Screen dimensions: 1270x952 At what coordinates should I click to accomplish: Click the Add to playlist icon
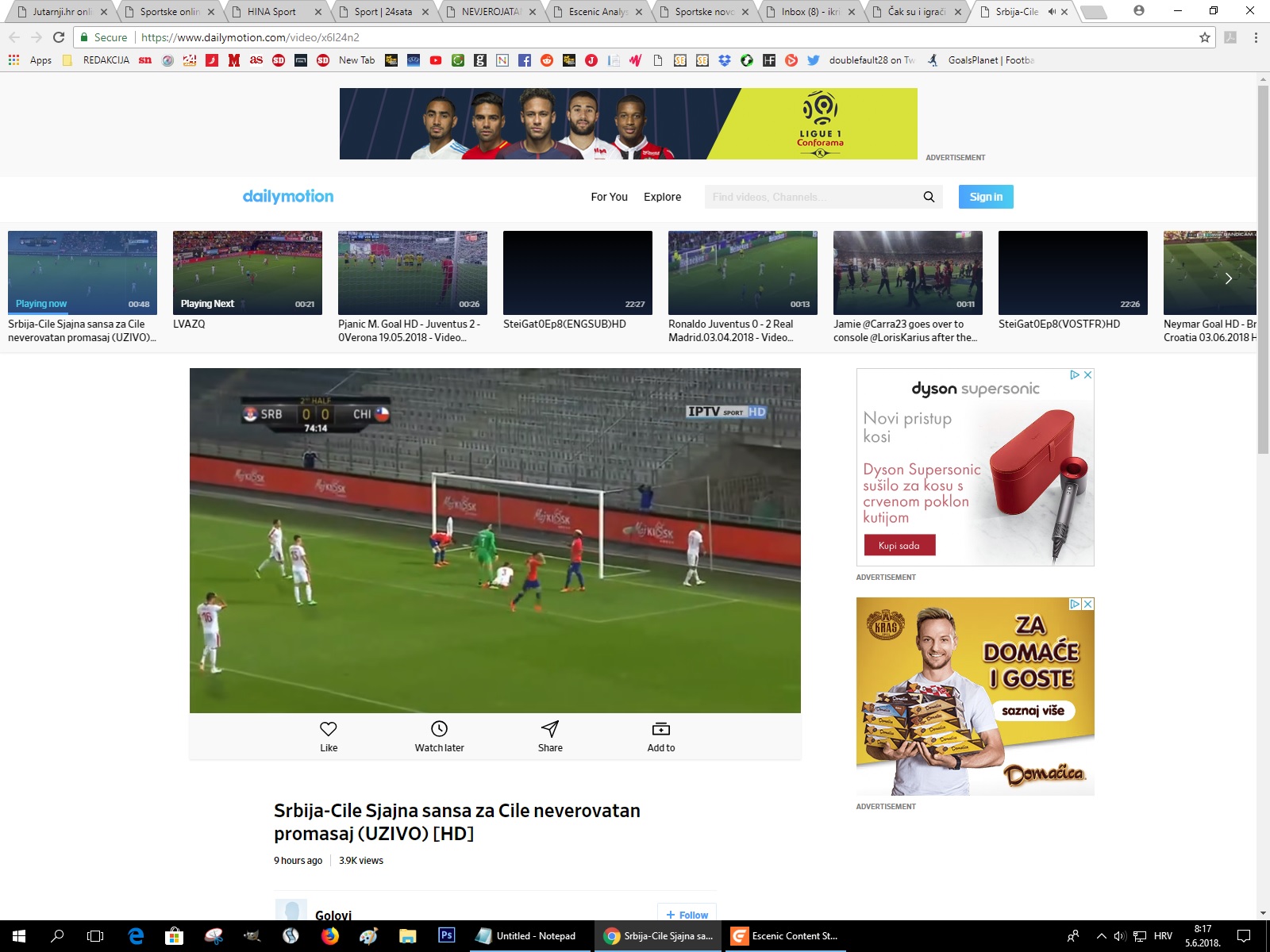(x=660, y=728)
